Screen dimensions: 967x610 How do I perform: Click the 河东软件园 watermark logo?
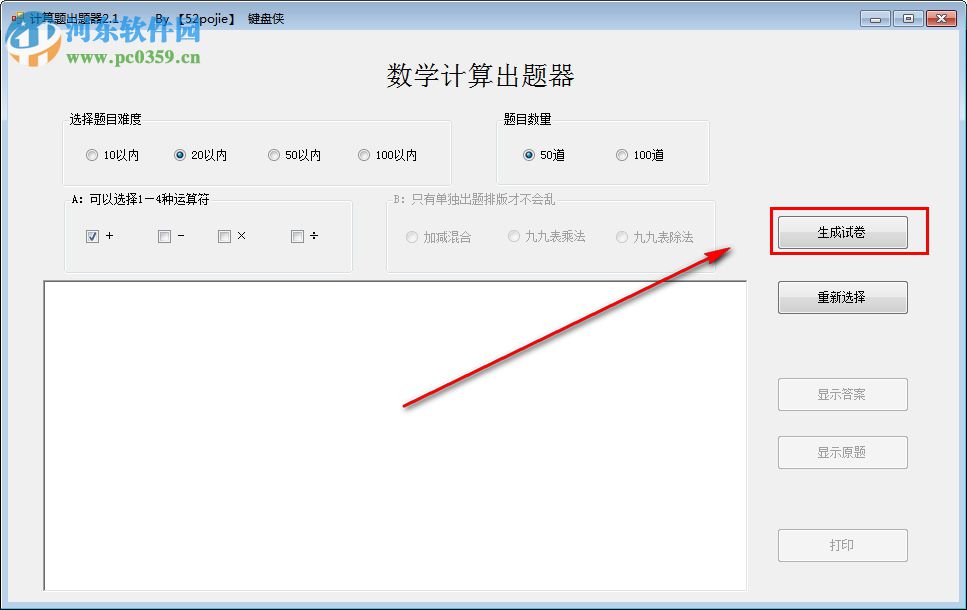[35, 42]
